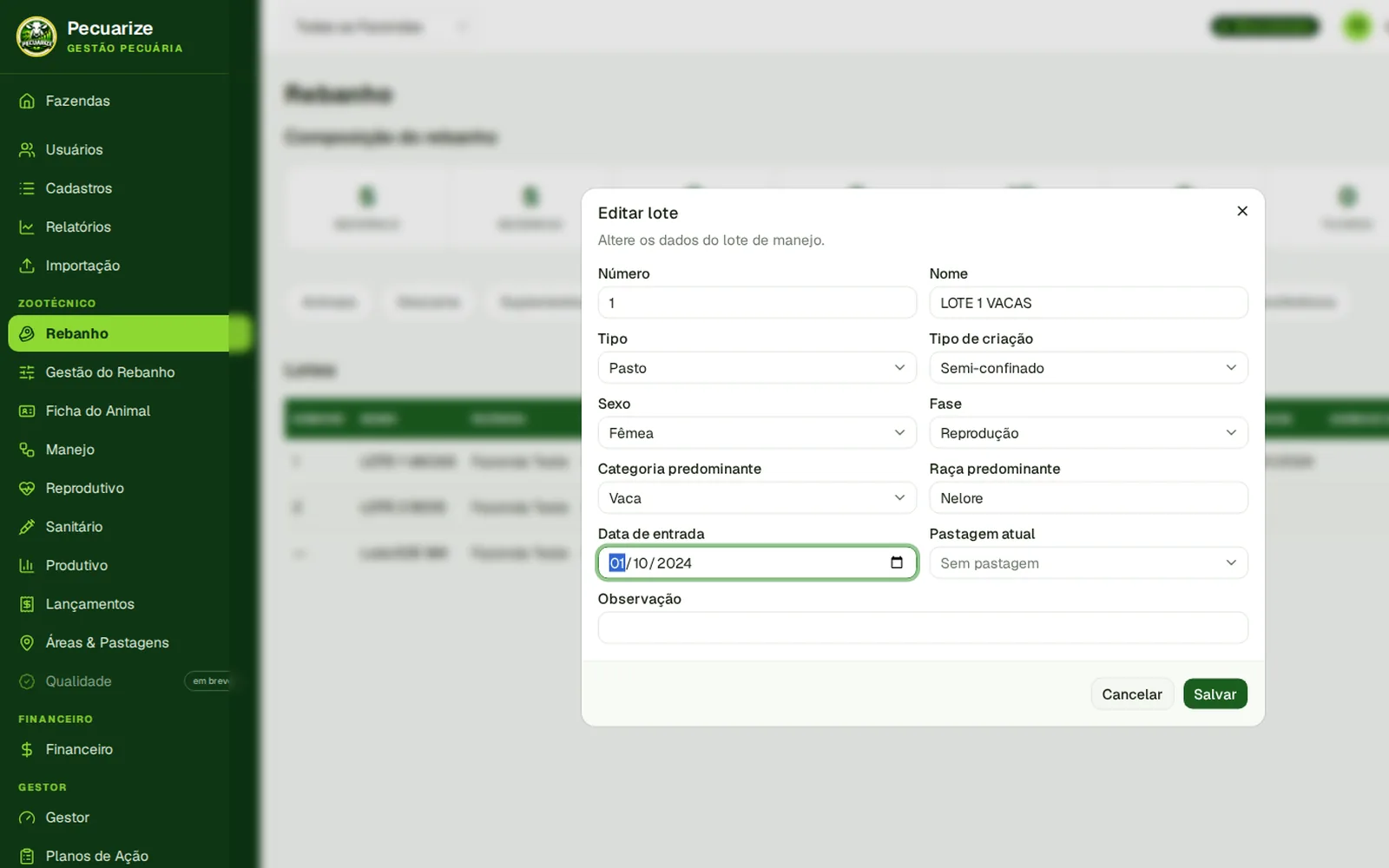1389x868 pixels.
Task: Click the Planos de Ação clipboard icon
Action: pyautogui.click(x=27, y=856)
